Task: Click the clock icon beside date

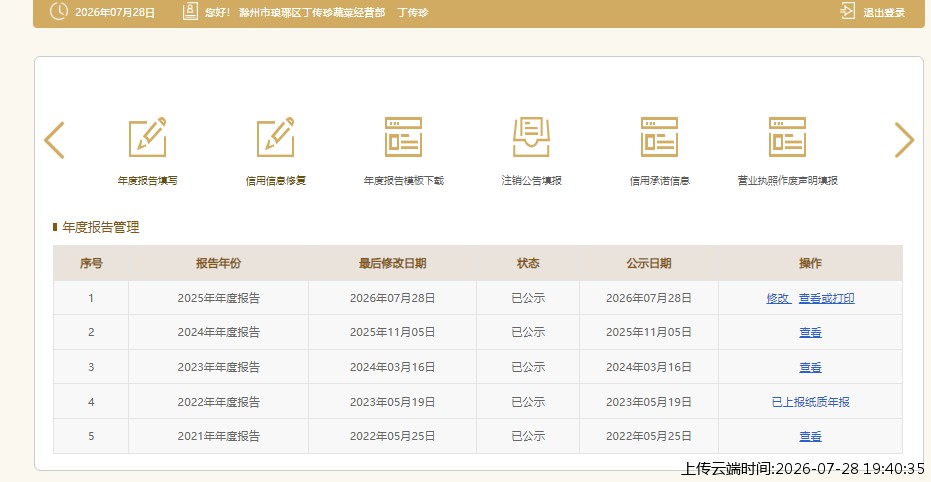Action: (59, 11)
